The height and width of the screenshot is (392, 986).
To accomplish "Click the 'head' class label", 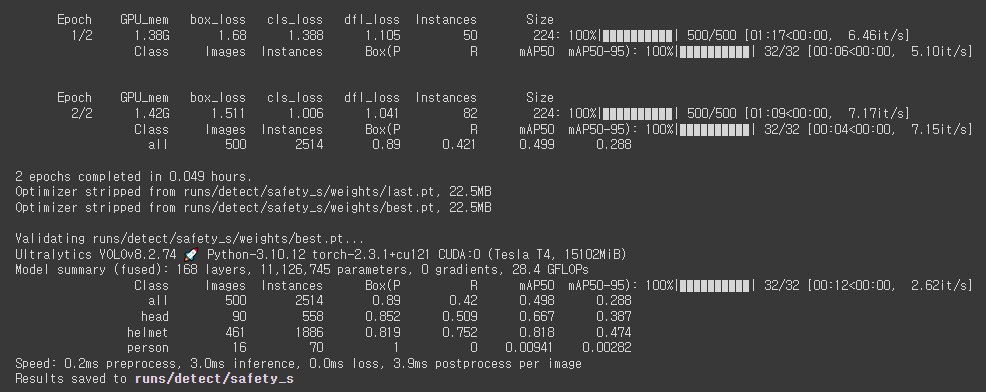I will (155, 316).
